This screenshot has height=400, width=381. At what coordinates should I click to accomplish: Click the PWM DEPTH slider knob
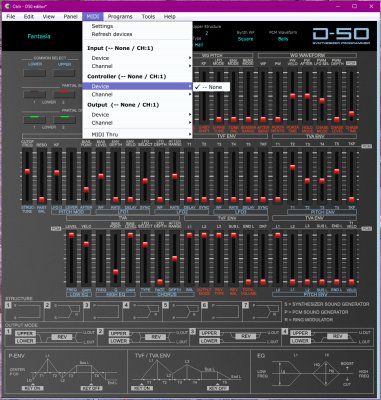337,119
